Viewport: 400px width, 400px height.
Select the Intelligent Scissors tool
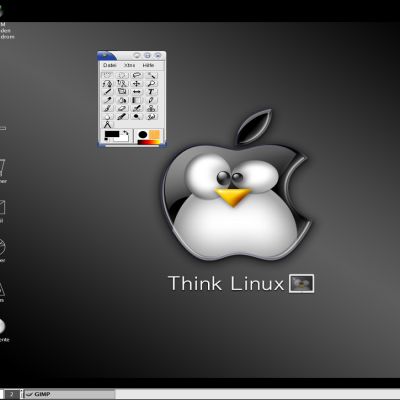click(122, 84)
